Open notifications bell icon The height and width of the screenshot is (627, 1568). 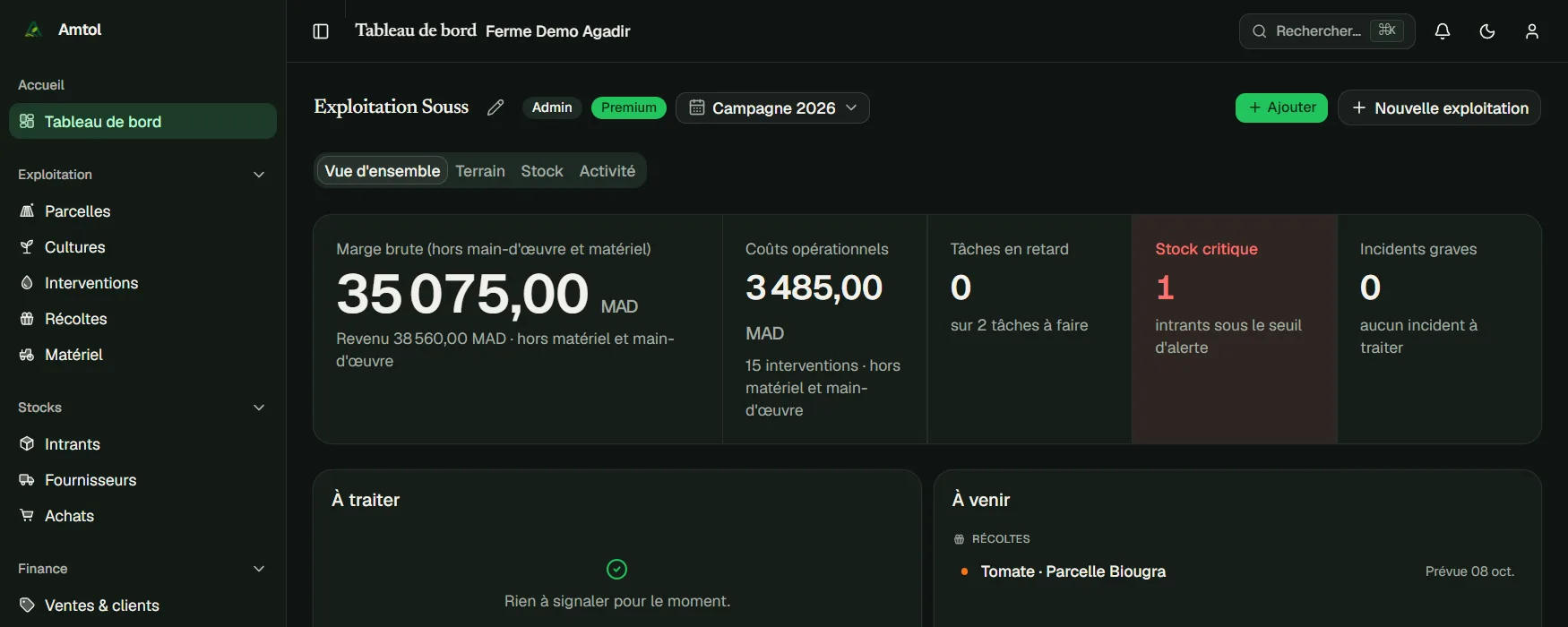[1443, 31]
